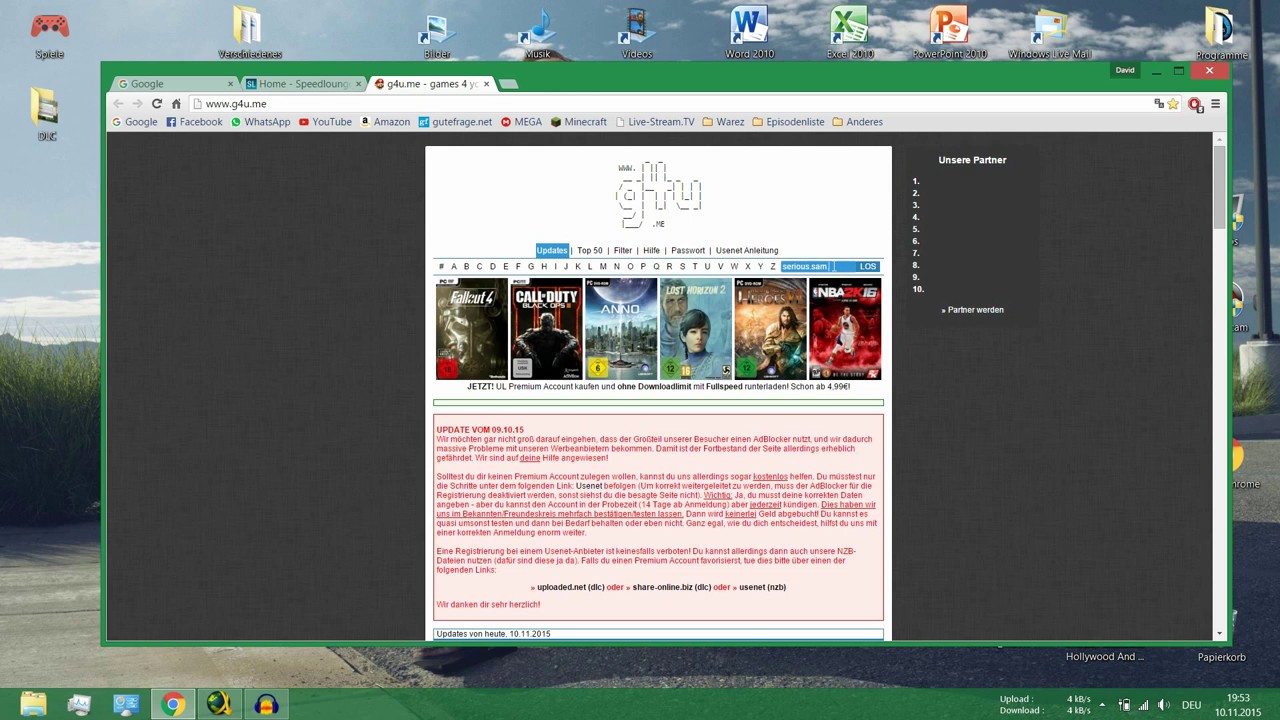This screenshot has height=720, width=1280.
Task: Open network signal tray icon
Action: tap(1143, 705)
